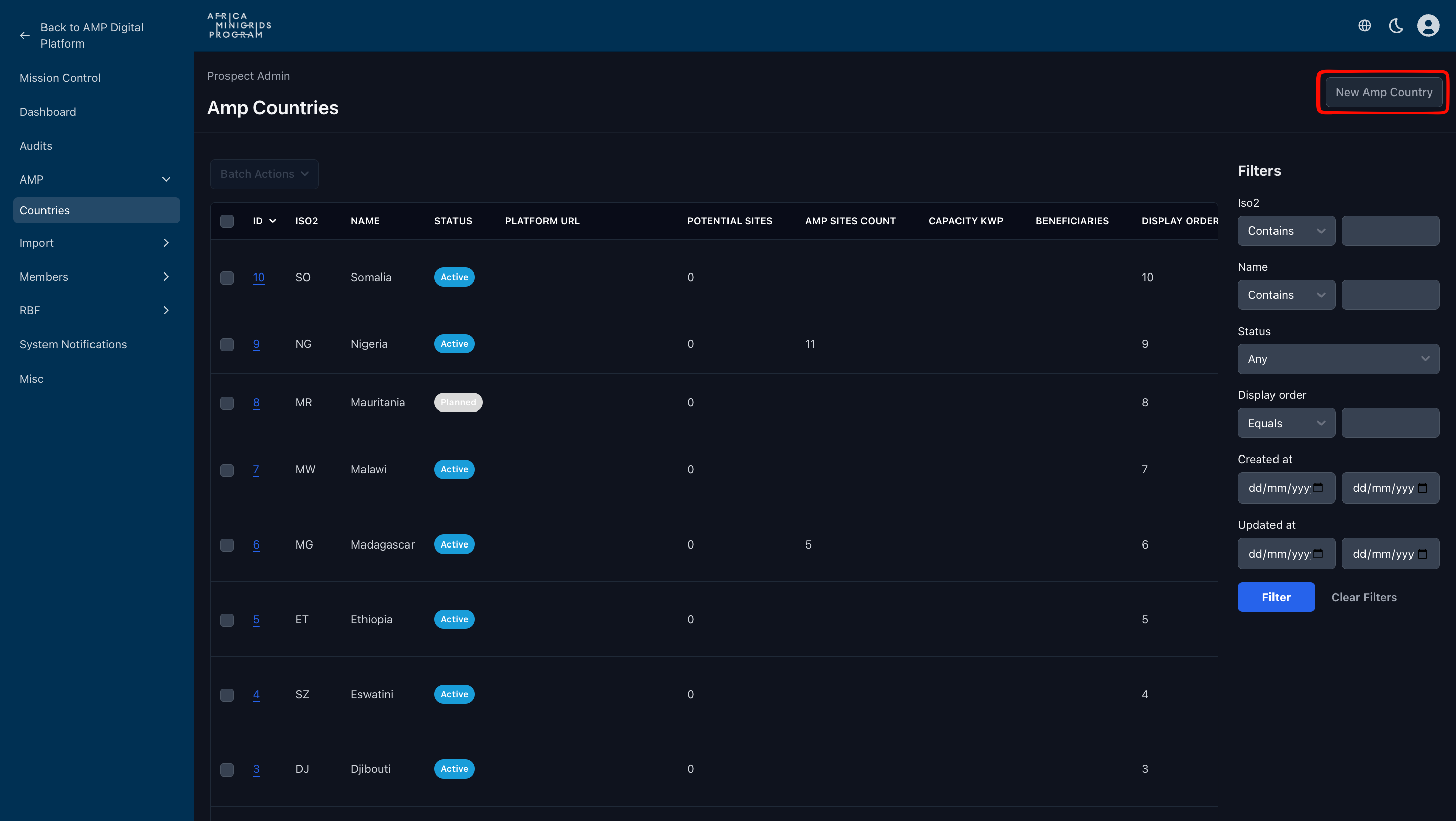The height and width of the screenshot is (821, 1456).
Task: Open calendar picker in second Updated at field
Action: [x=1423, y=554]
